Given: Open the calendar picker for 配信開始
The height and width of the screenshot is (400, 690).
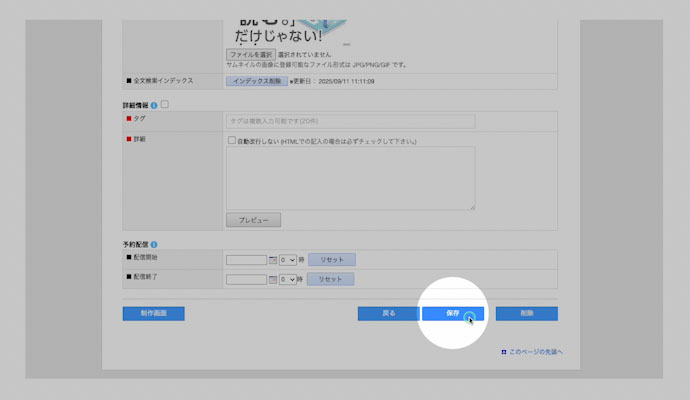Looking at the screenshot, I should 273,260.
